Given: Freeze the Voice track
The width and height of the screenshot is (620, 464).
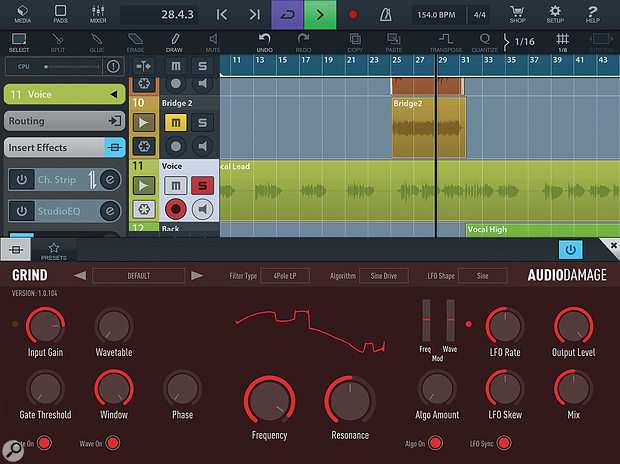Looking at the screenshot, I should [144, 209].
